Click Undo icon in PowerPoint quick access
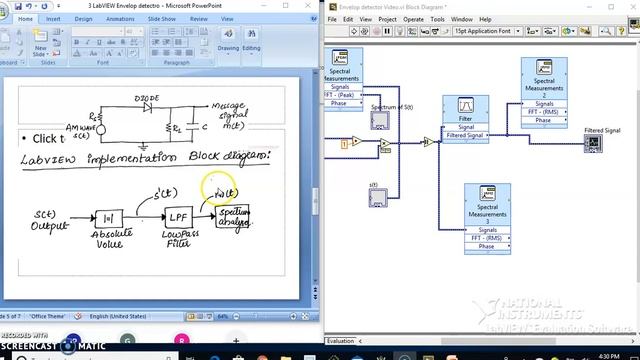 point(29,6)
